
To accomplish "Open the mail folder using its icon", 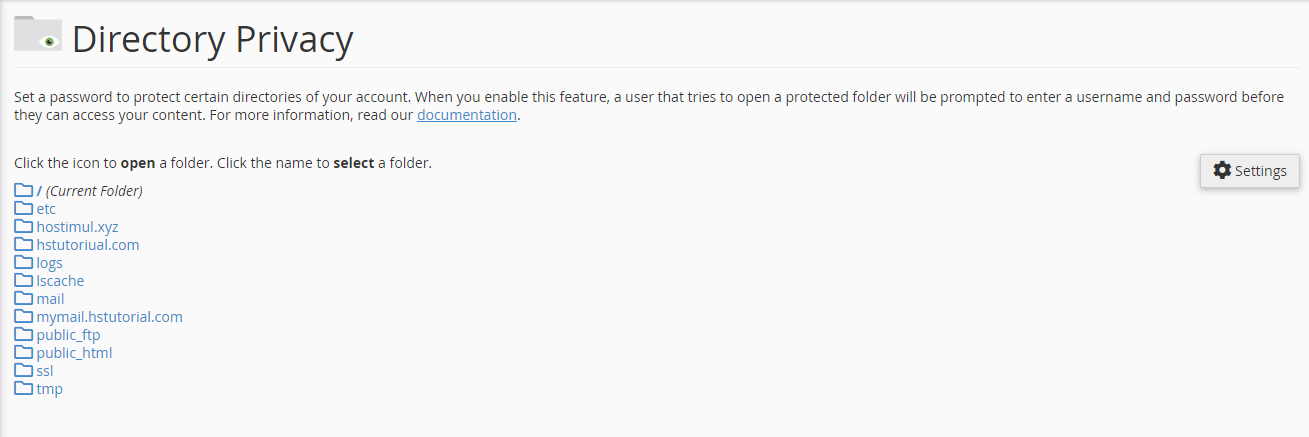I will coord(23,298).
